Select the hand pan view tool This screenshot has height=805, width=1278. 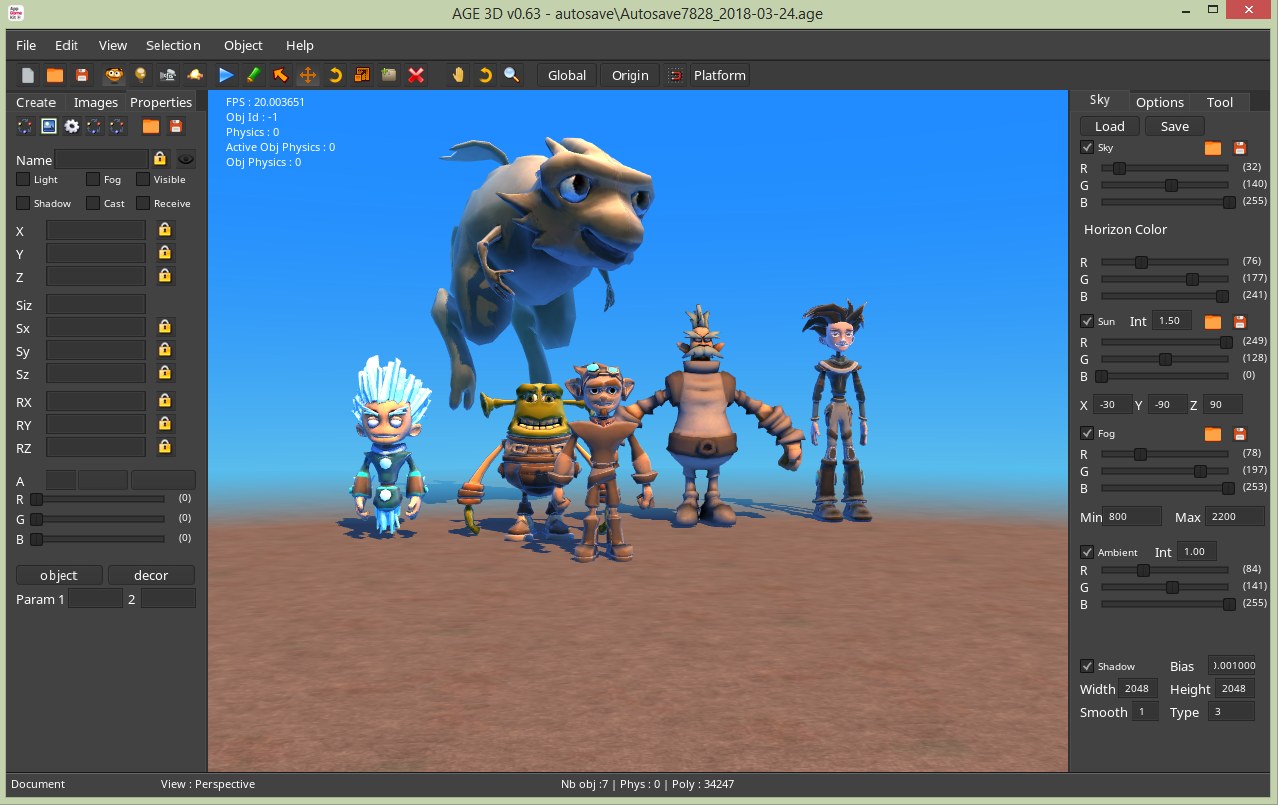pos(458,75)
